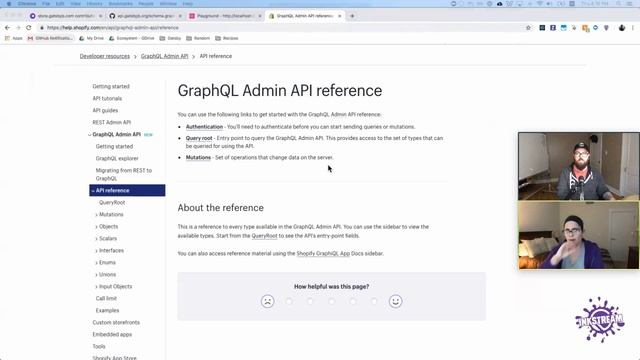
Task: Open the Github Notifications Gmail bookmark
Action: pos(50,38)
